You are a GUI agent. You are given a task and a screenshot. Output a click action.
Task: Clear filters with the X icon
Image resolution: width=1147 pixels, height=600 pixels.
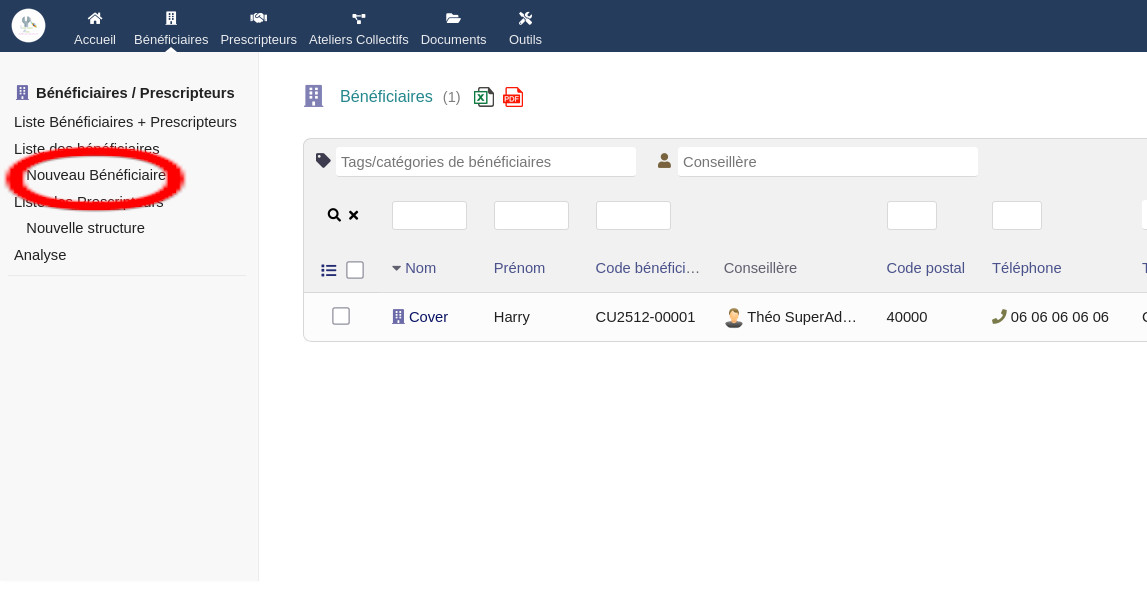point(353,215)
